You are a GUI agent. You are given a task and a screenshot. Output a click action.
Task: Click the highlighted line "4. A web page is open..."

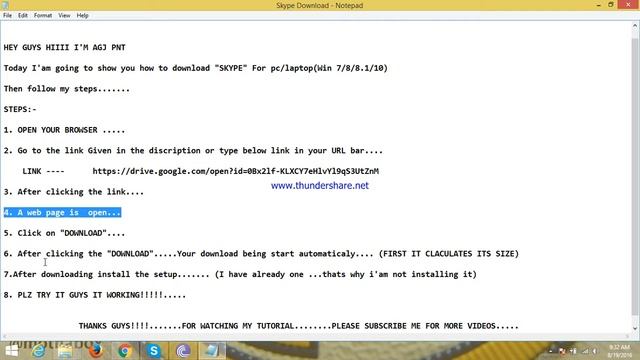(62, 212)
